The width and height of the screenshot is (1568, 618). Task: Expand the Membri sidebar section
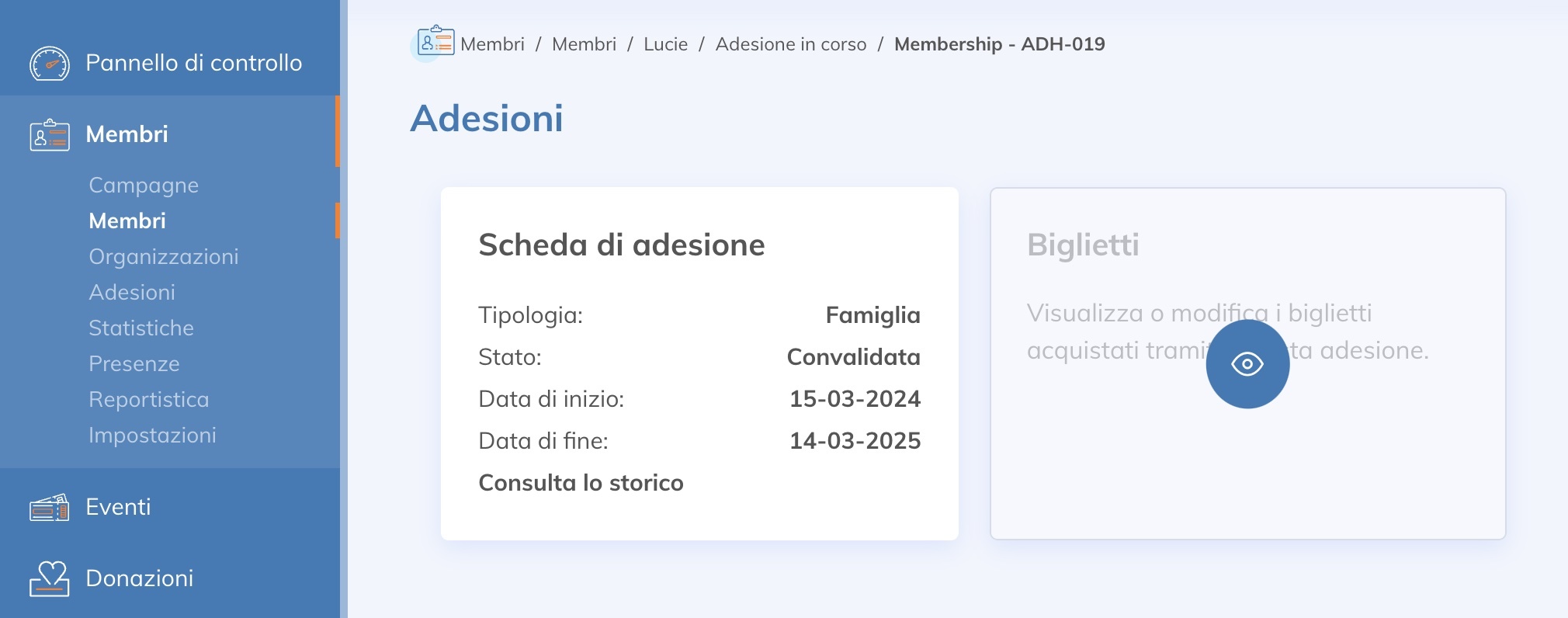(x=127, y=134)
